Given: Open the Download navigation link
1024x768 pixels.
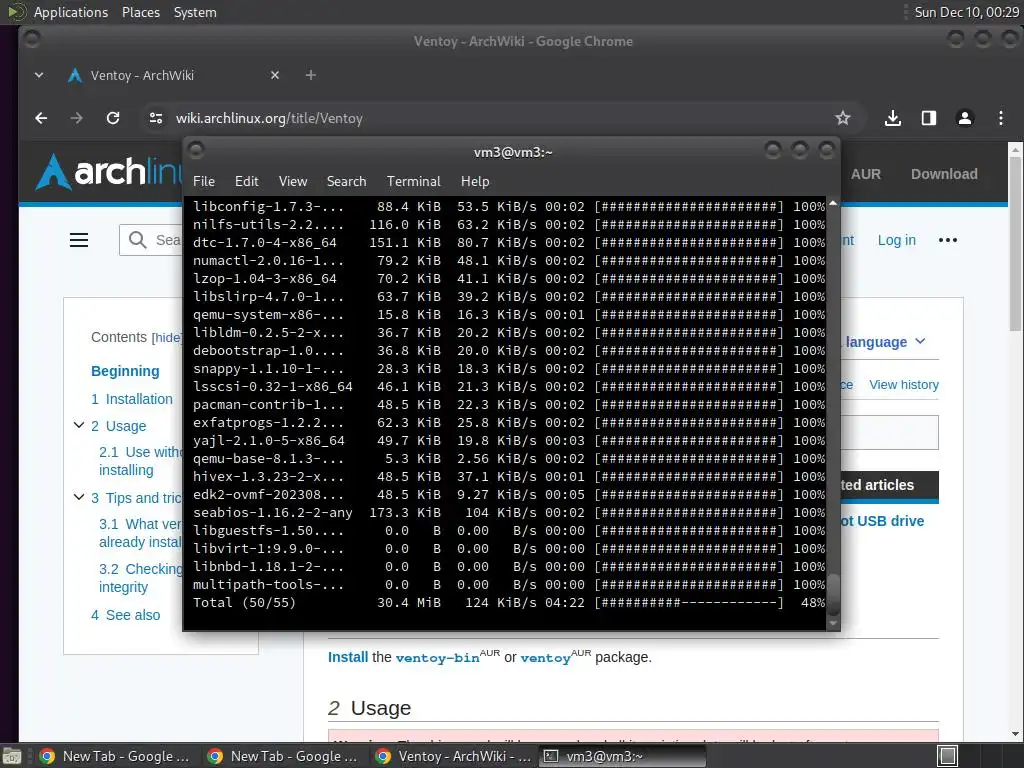Looking at the screenshot, I should click(944, 174).
